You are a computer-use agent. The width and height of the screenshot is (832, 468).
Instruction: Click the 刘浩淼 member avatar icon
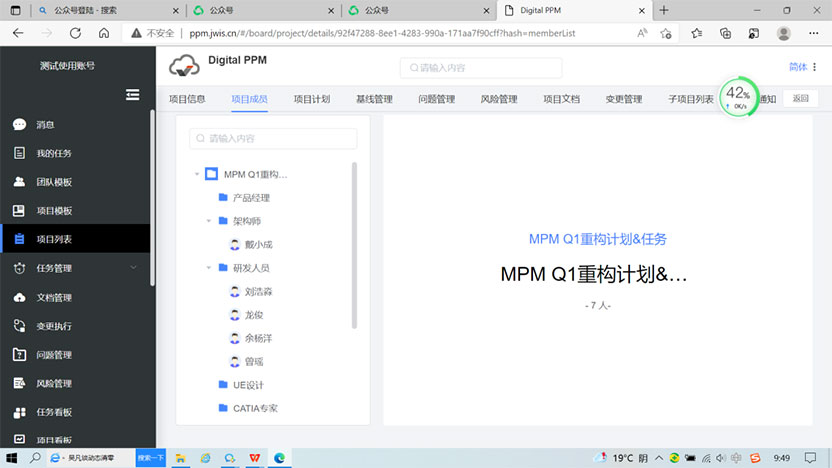coord(235,291)
